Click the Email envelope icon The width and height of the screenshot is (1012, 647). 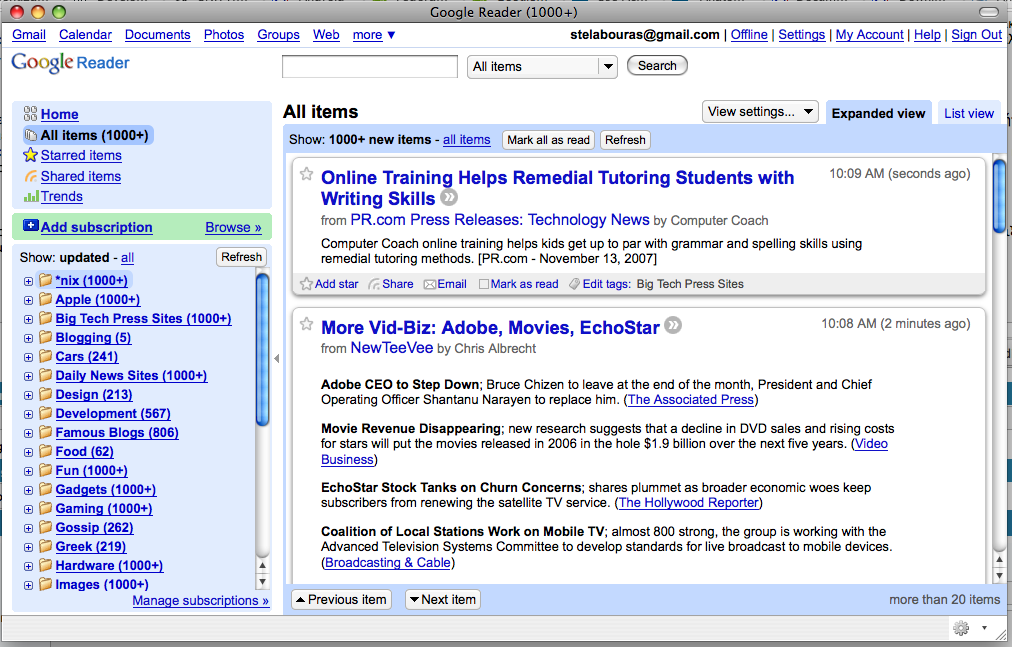pos(430,284)
